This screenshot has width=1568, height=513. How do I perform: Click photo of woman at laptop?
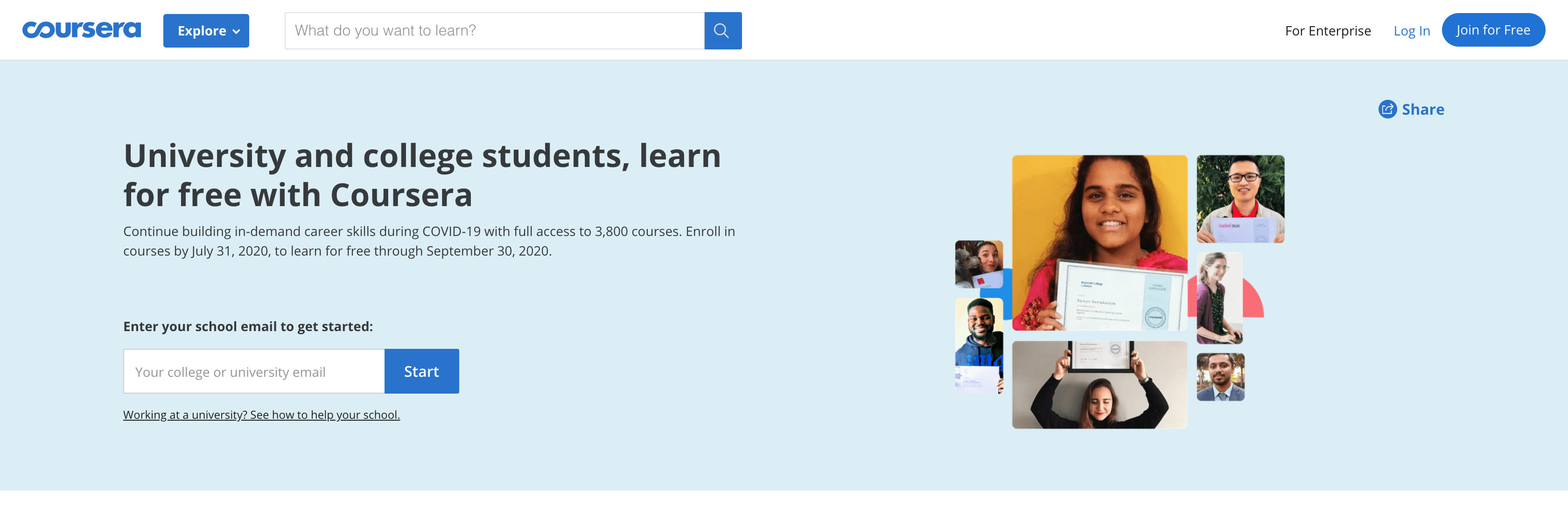tap(1219, 298)
